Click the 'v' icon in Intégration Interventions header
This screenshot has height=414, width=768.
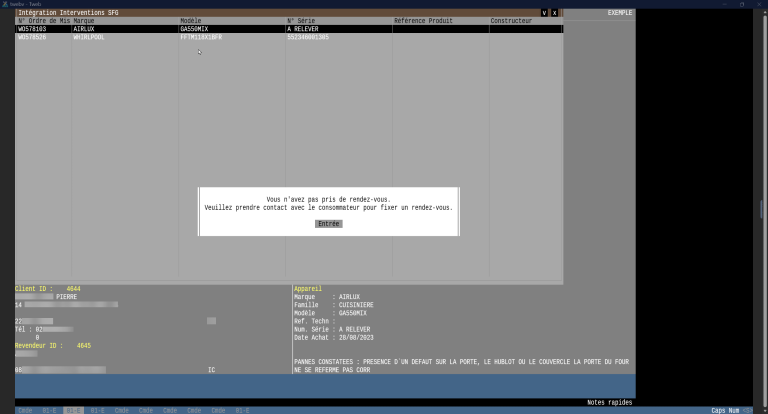(544, 13)
